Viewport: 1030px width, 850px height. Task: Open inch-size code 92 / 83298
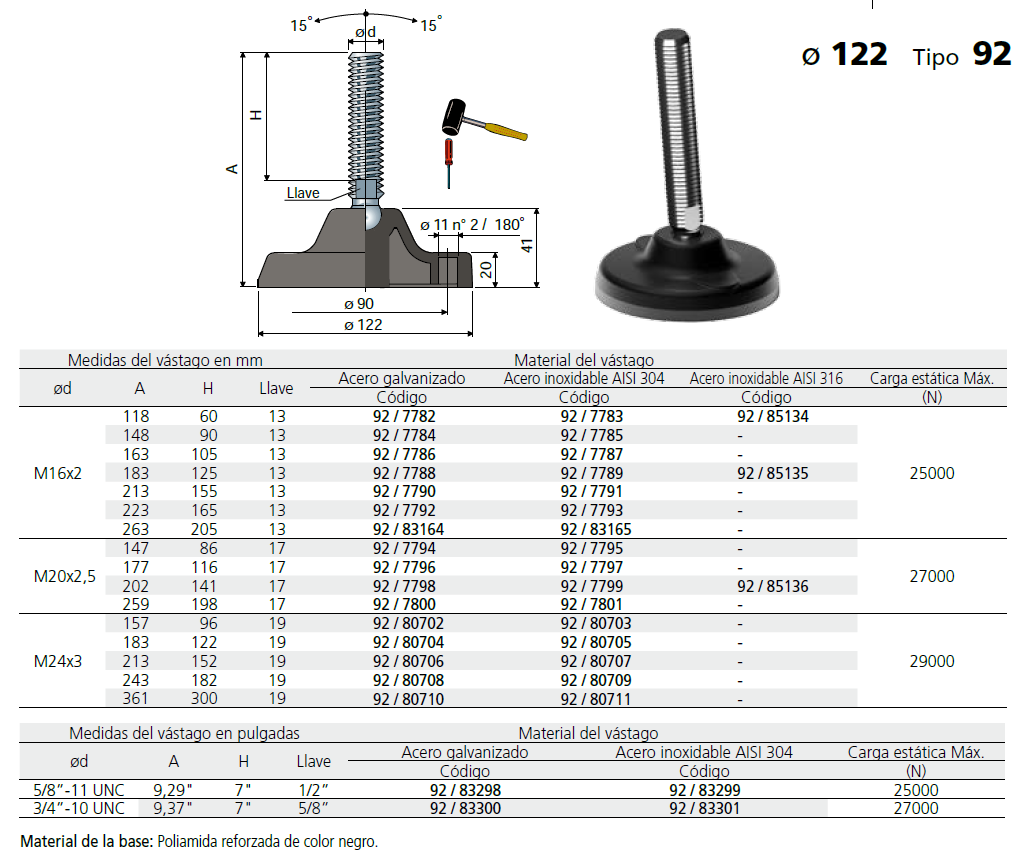(x=464, y=790)
